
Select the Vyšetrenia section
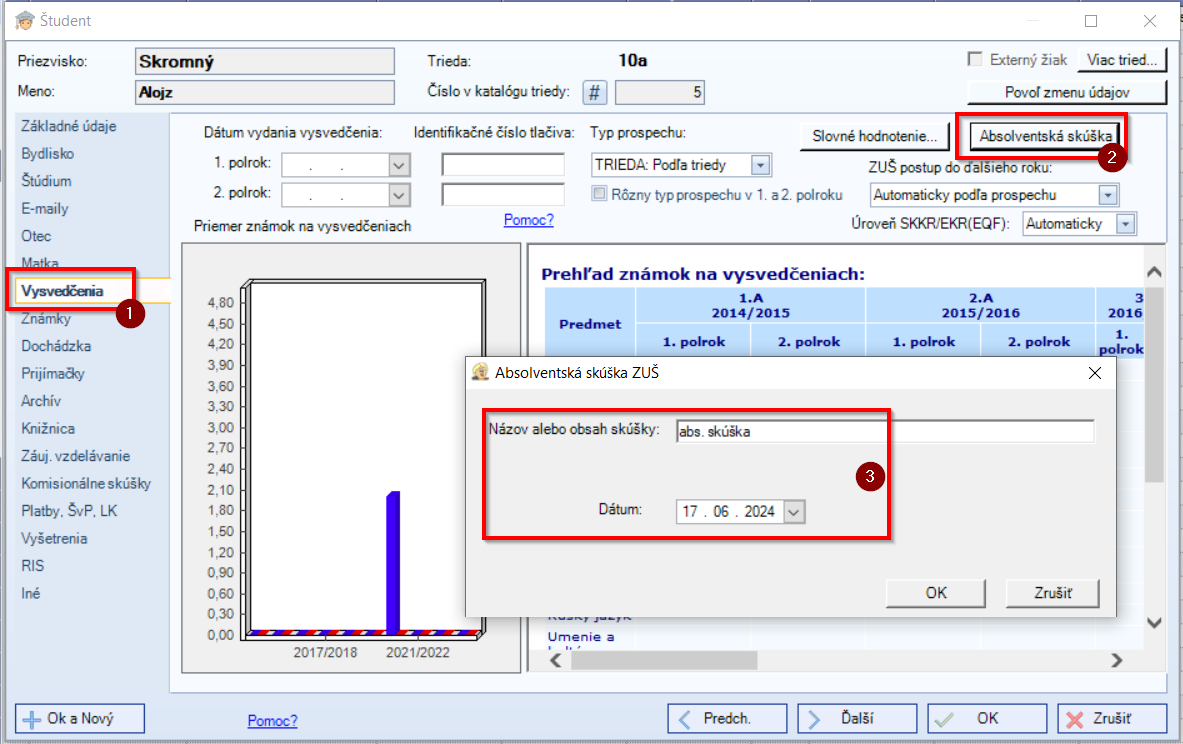[x=54, y=538]
